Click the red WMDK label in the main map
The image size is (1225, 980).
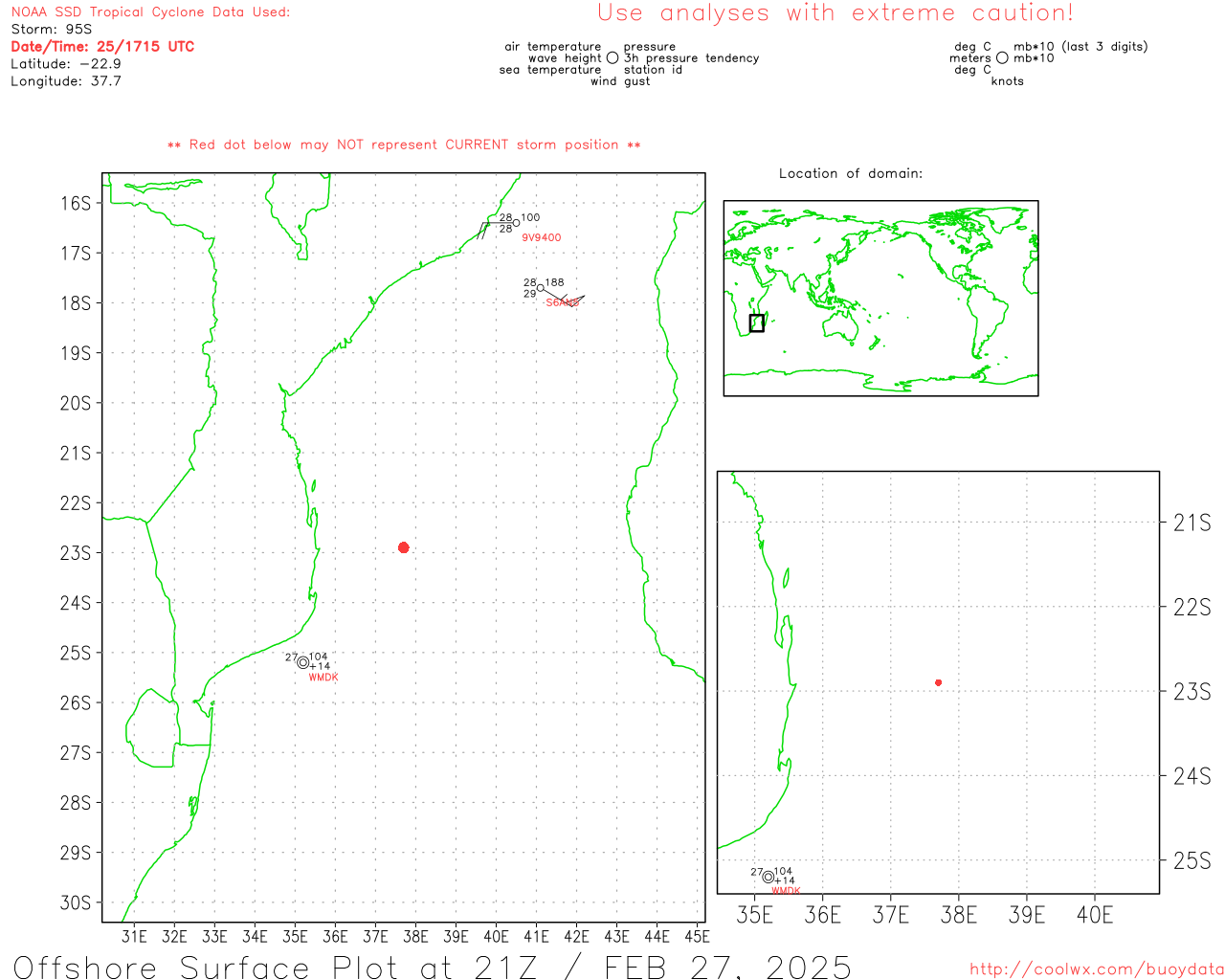point(323,678)
